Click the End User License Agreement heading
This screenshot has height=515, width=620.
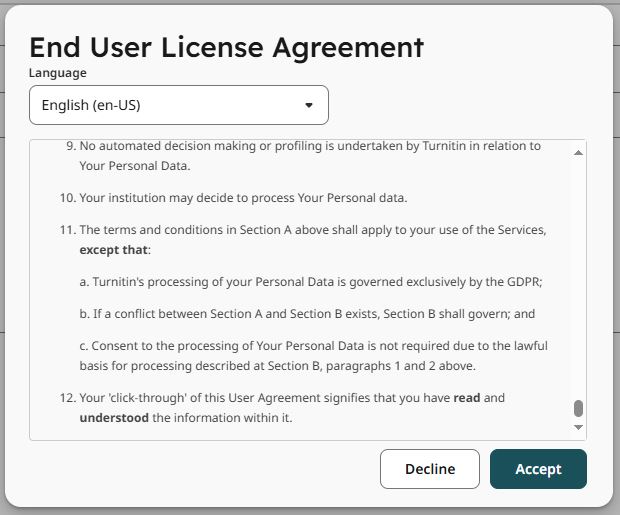(226, 47)
